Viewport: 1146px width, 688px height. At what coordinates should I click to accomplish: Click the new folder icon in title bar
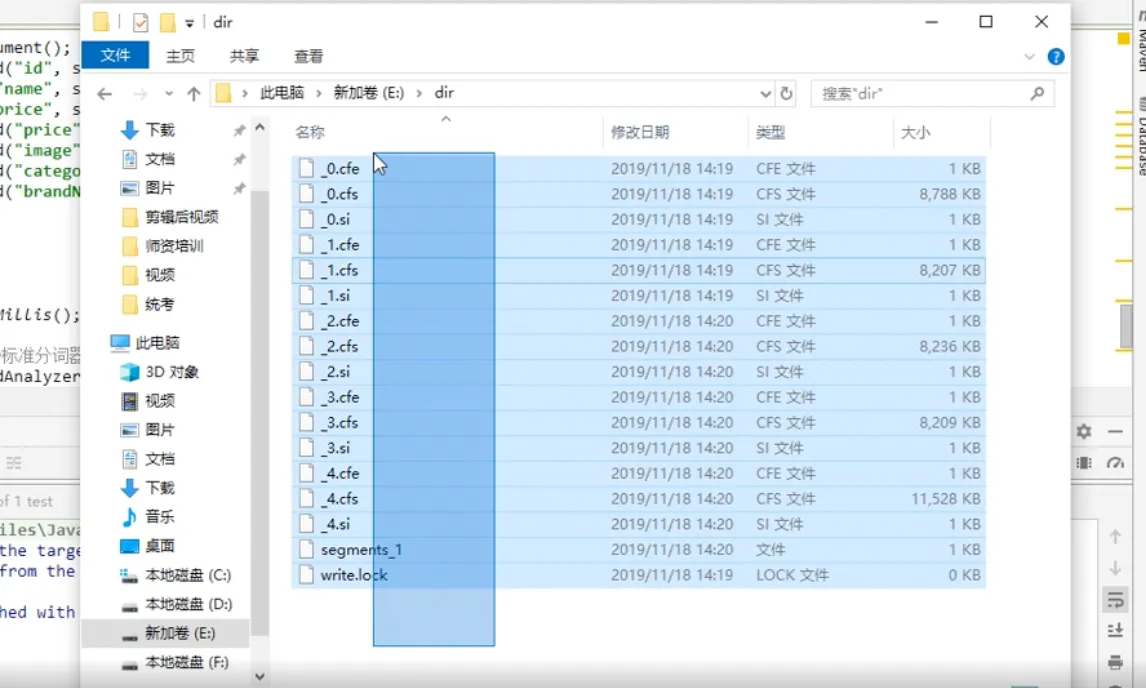point(167,23)
